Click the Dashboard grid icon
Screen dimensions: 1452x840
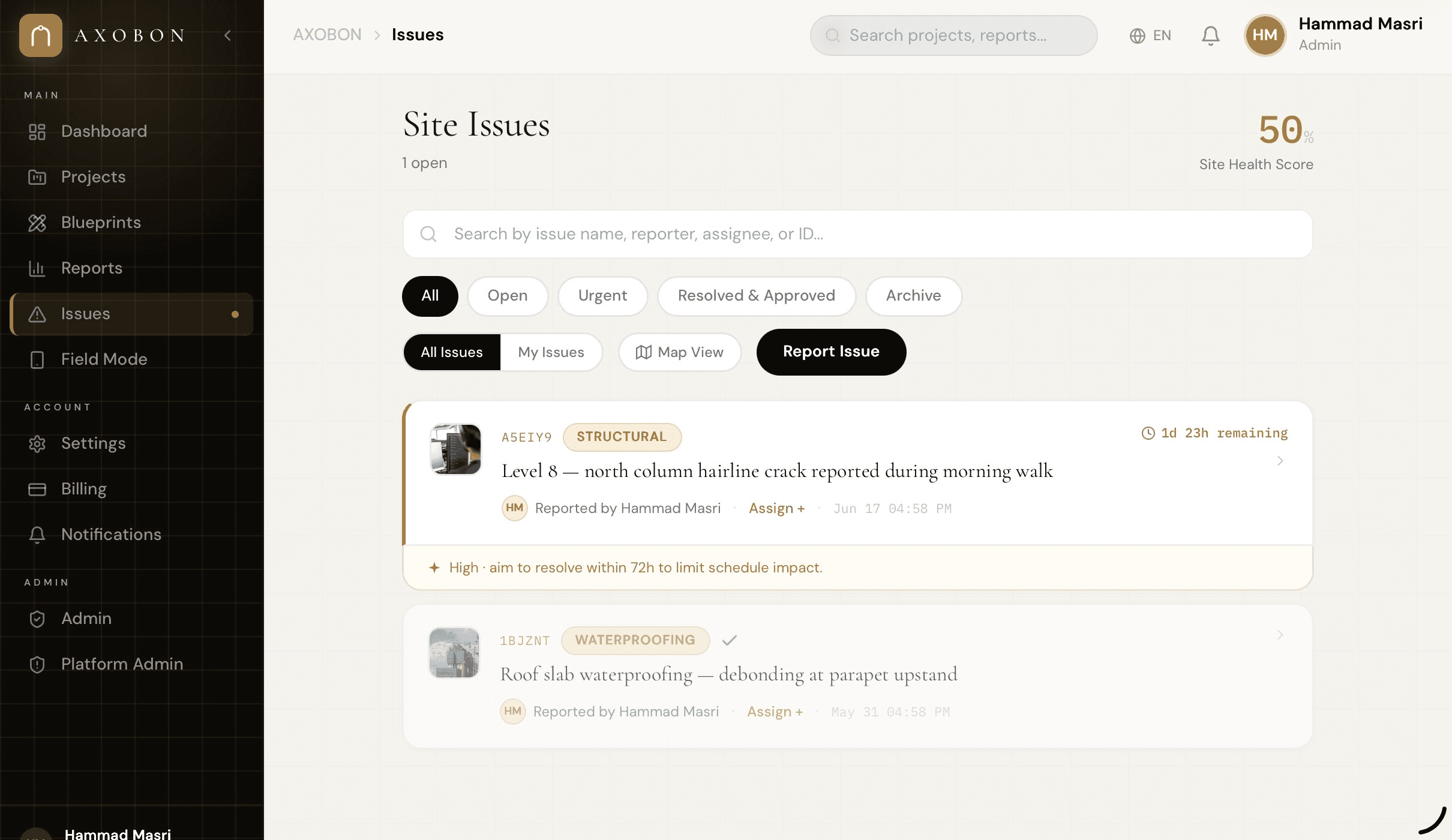[37, 131]
